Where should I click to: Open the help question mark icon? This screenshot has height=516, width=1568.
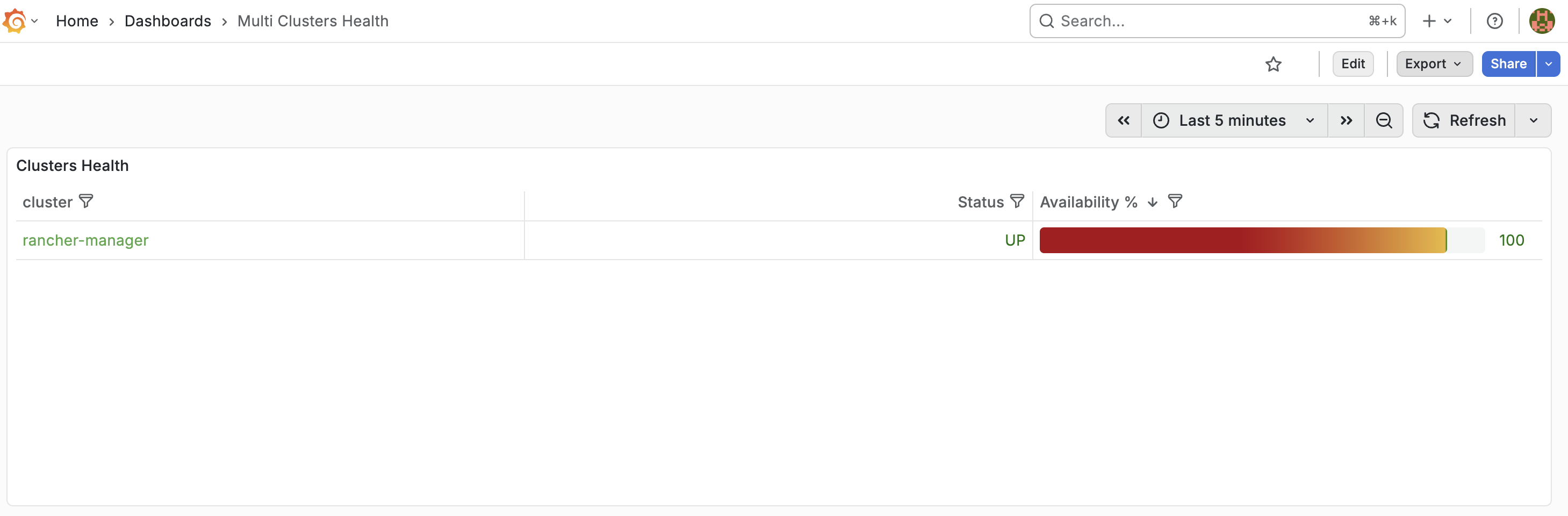[x=1494, y=21]
